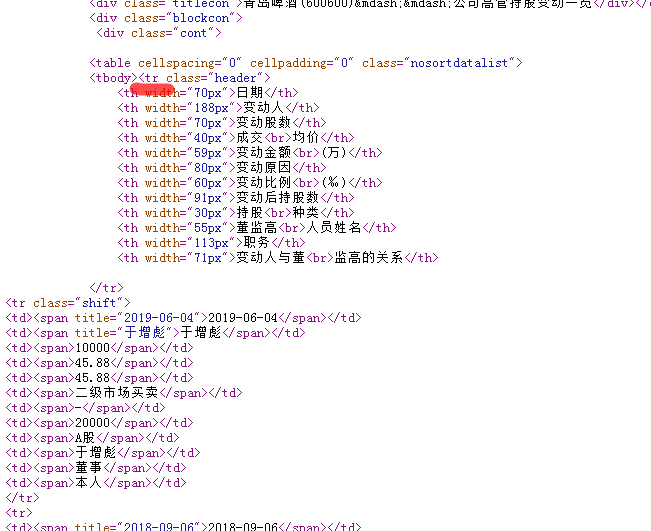This screenshot has width=651, height=531.
Task: Click the "nosortdatalist" class value
Action: [x=459, y=63]
